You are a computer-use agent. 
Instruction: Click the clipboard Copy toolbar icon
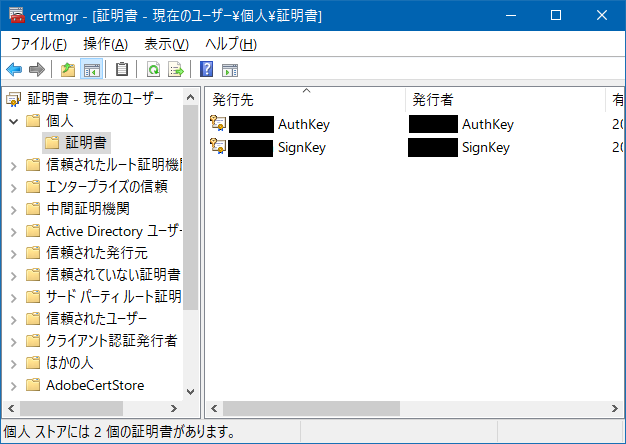pyautogui.click(x=122, y=69)
